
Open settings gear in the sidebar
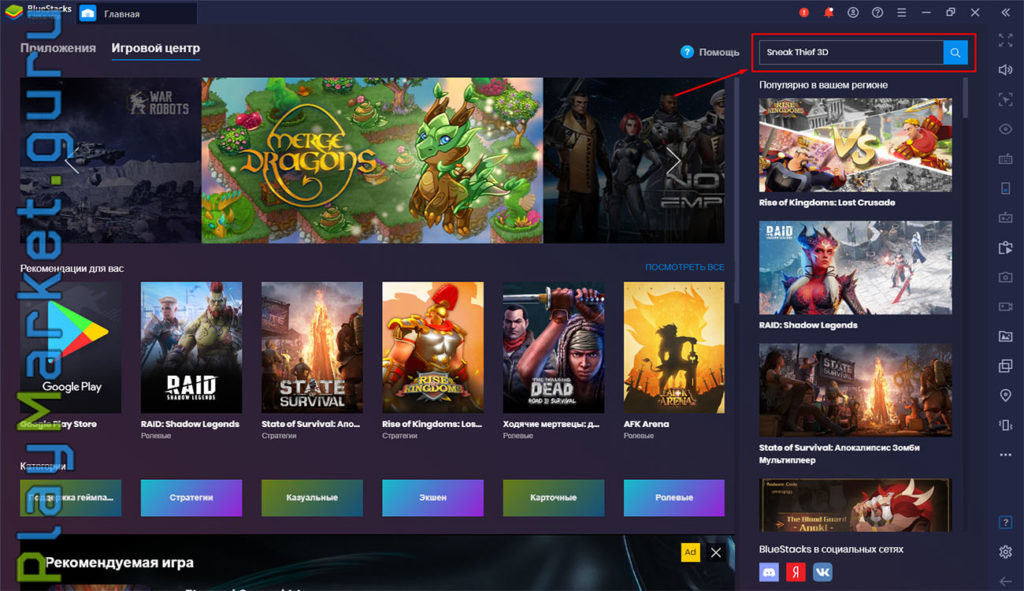coord(1005,552)
